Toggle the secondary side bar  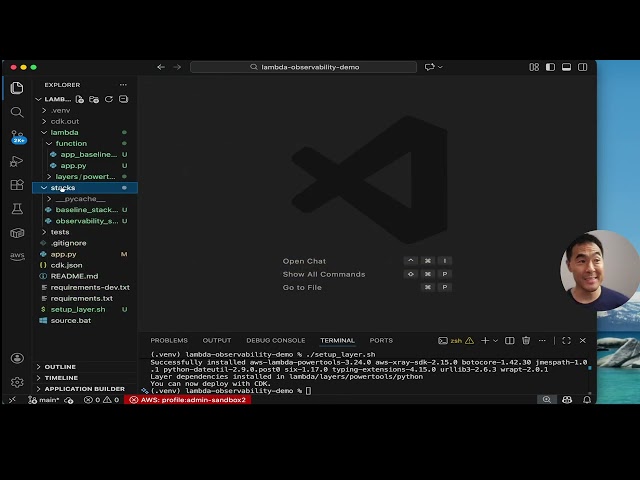(x=582, y=67)
